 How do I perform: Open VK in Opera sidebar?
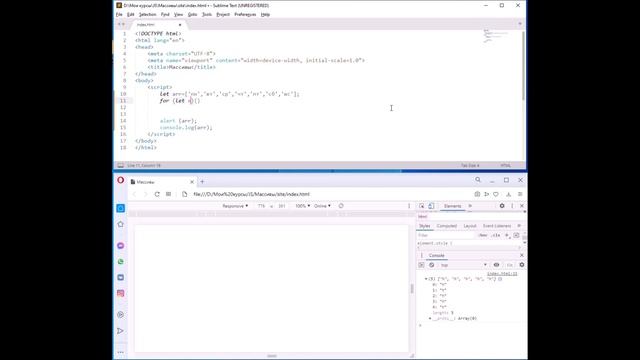tap(120, 278)
